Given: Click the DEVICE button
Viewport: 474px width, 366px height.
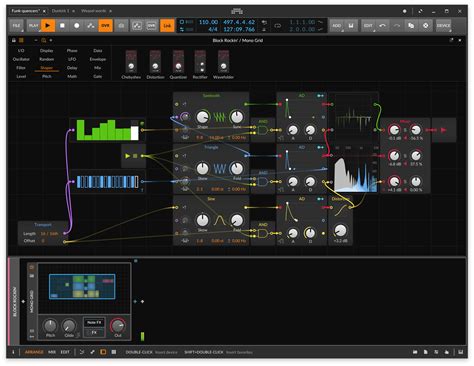Looking at the screenshot, I should pyautogui.click(x=443, y=25).
